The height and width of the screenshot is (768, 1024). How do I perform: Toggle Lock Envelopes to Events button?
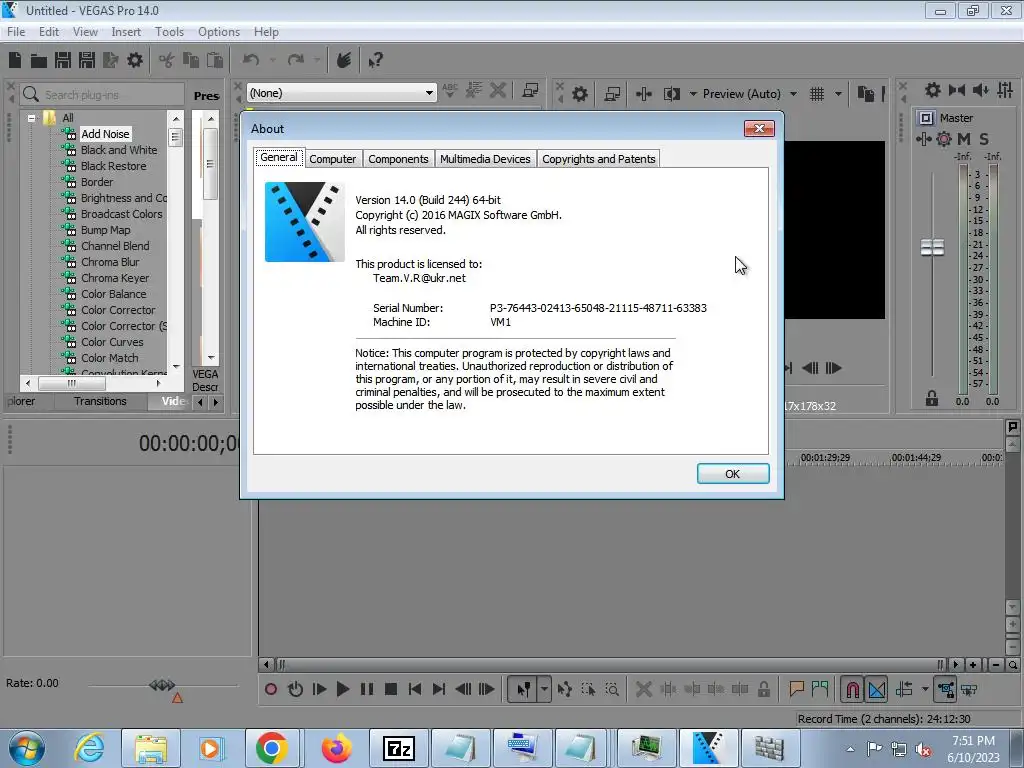945,689
